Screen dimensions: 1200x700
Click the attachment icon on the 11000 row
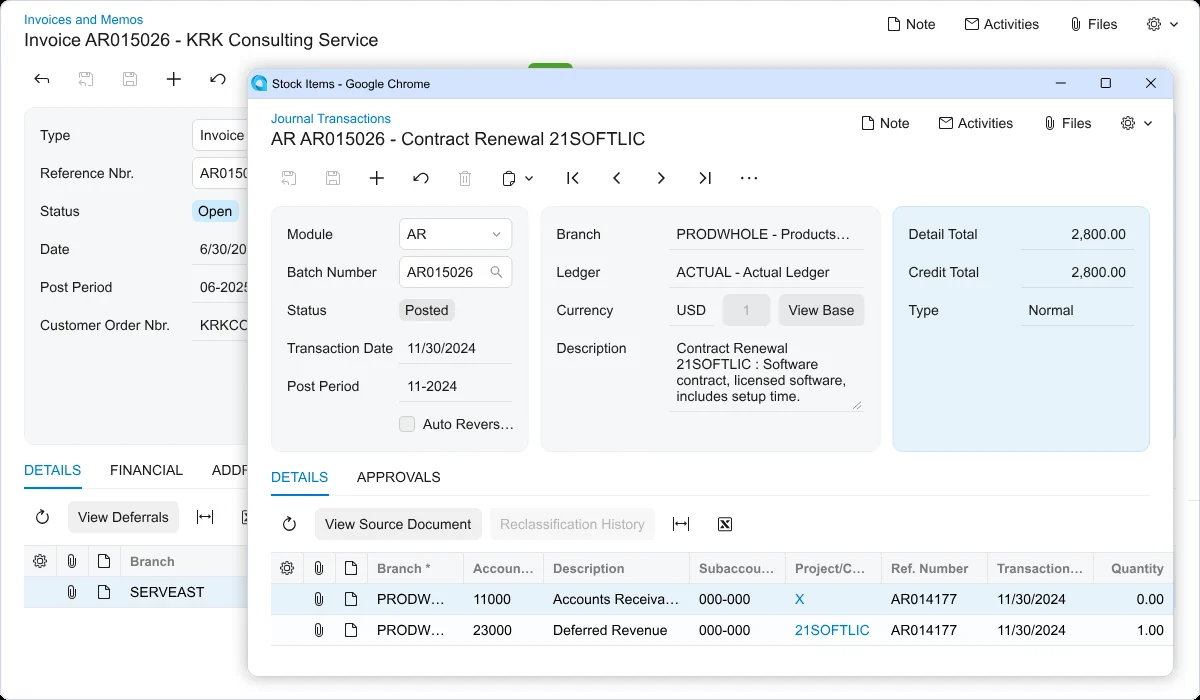[x=318, y=600]
